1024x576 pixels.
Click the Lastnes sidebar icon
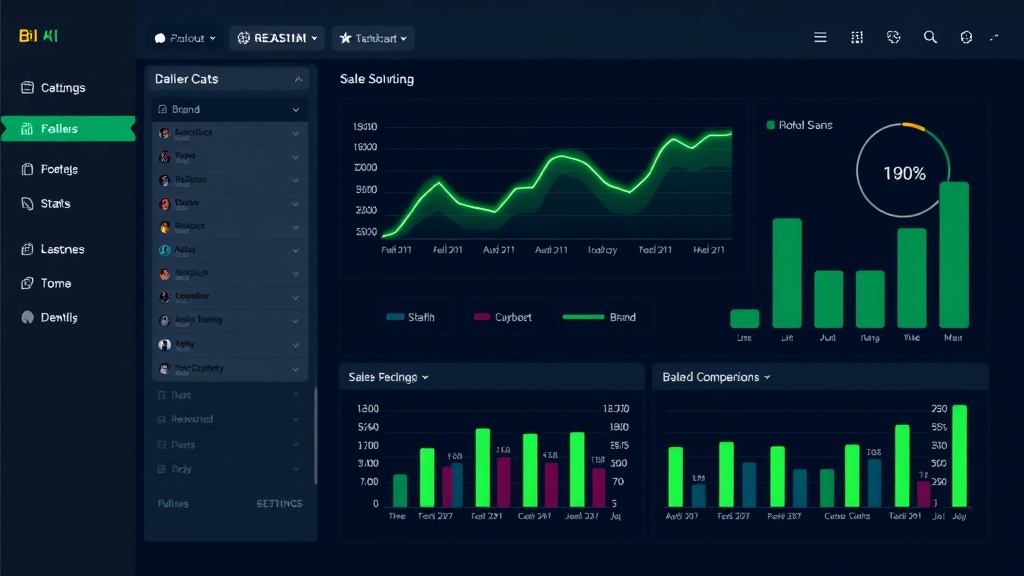pos(27,249)
